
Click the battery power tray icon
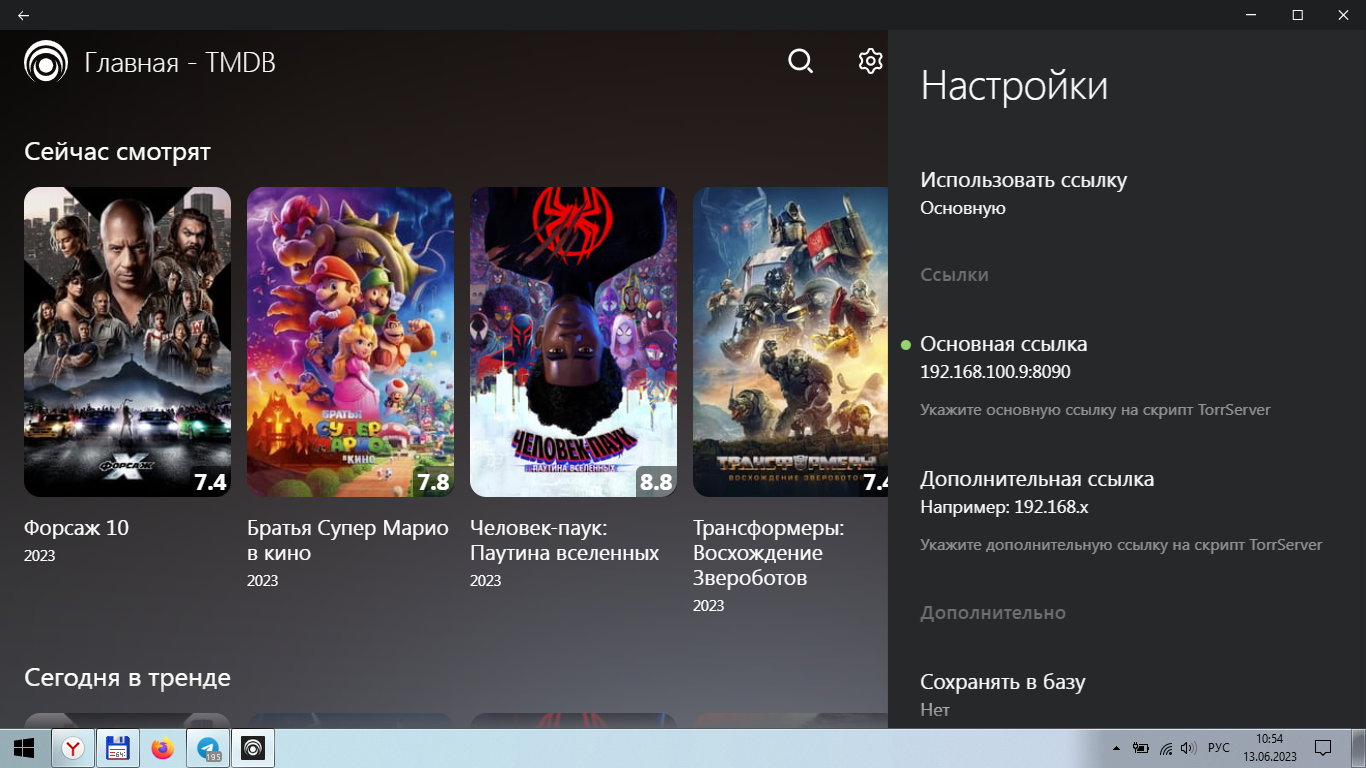(1140, 748)
